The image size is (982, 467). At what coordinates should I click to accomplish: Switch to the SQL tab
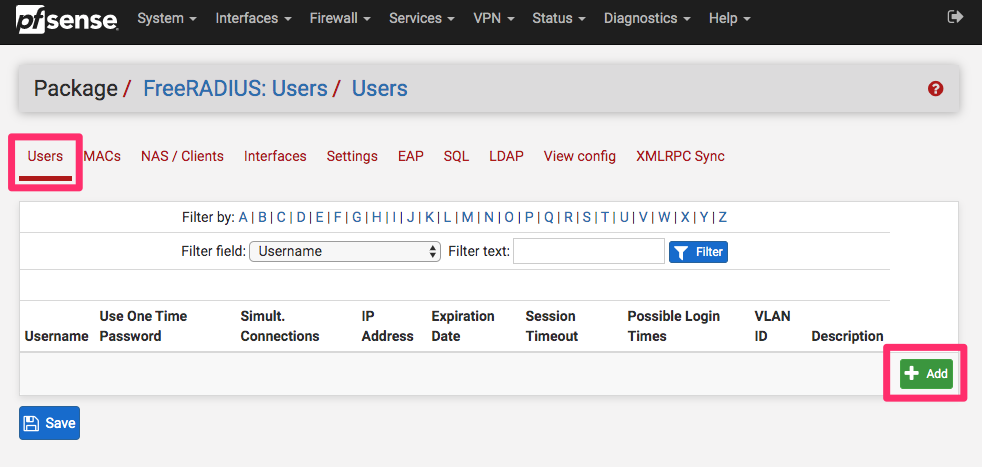click(457, 157)
